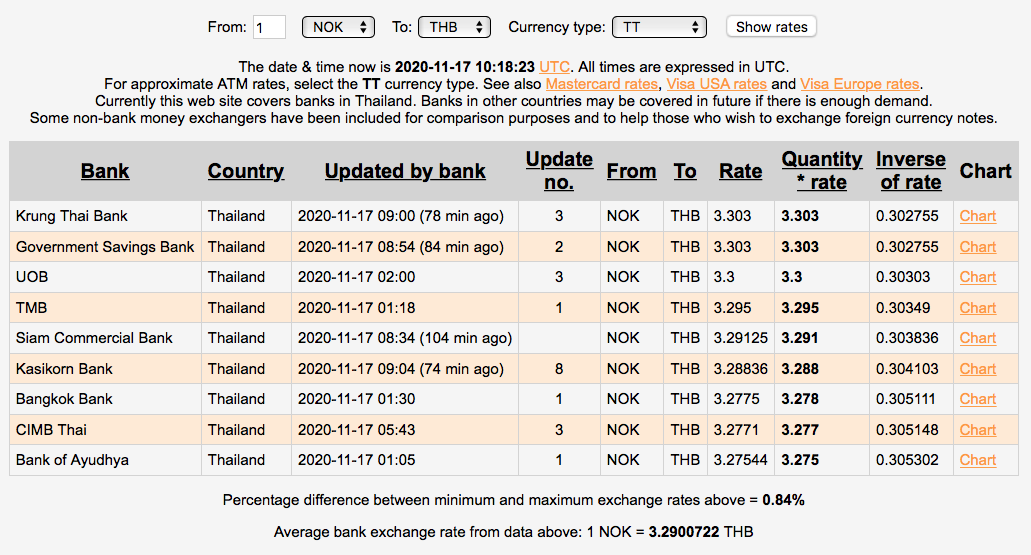Expand the Currency type TT dropdown
Image resolution: width=1031 pixels, height=555 pixels.
tap(659, 27)
